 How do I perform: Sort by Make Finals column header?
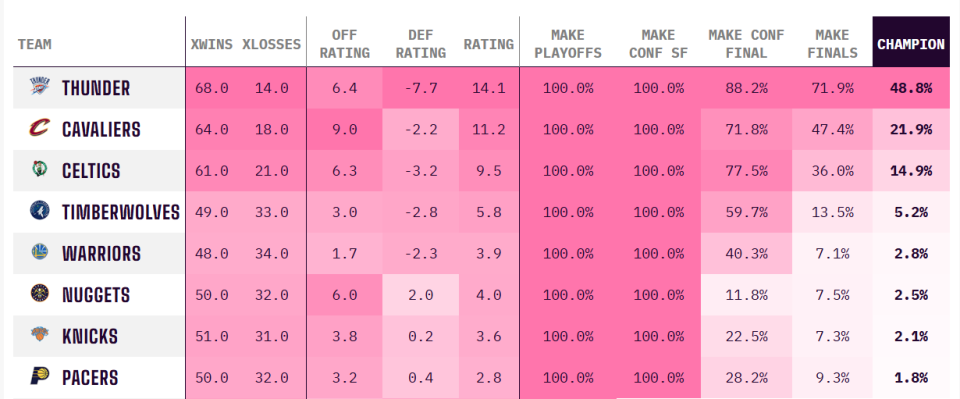pos(832,44)
